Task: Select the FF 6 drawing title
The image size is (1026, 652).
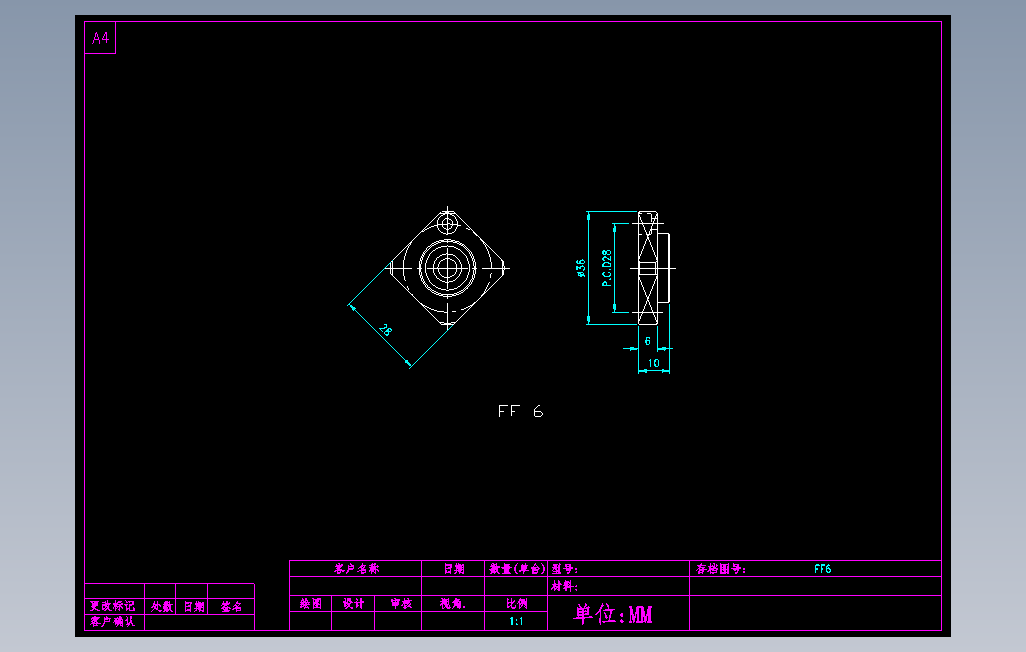Action: (520, 411)
